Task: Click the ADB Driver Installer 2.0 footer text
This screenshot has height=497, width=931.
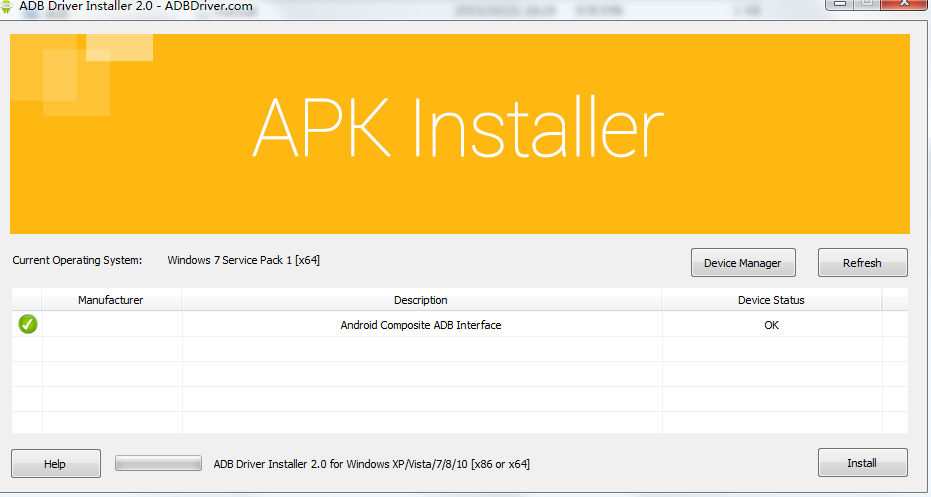Action: pos(372,464)
